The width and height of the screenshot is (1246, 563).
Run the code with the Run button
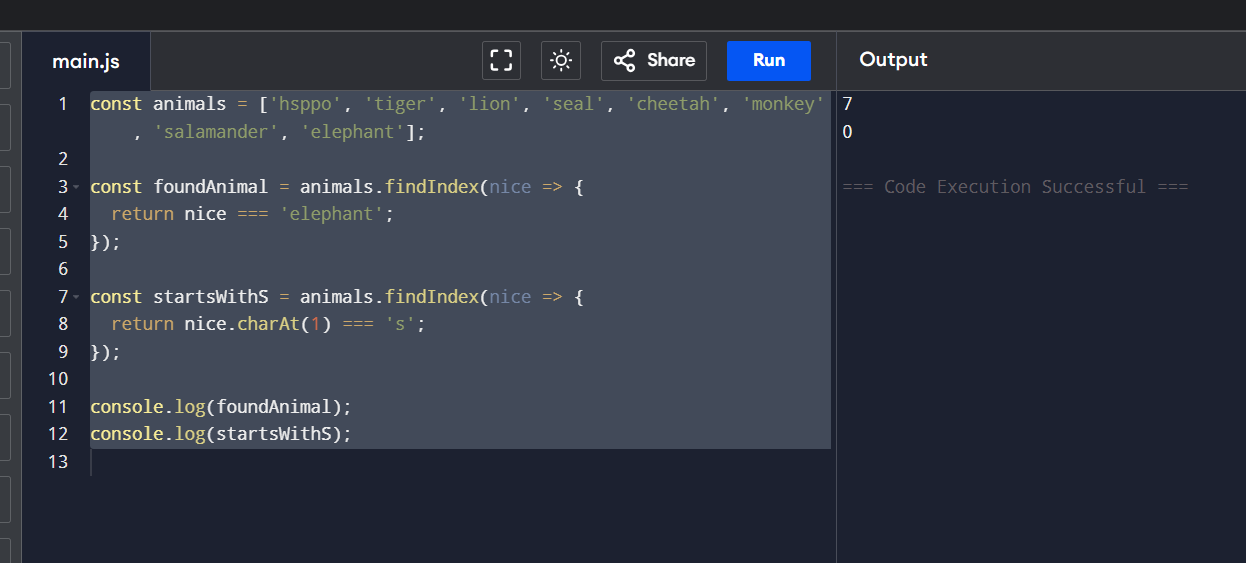768,60
